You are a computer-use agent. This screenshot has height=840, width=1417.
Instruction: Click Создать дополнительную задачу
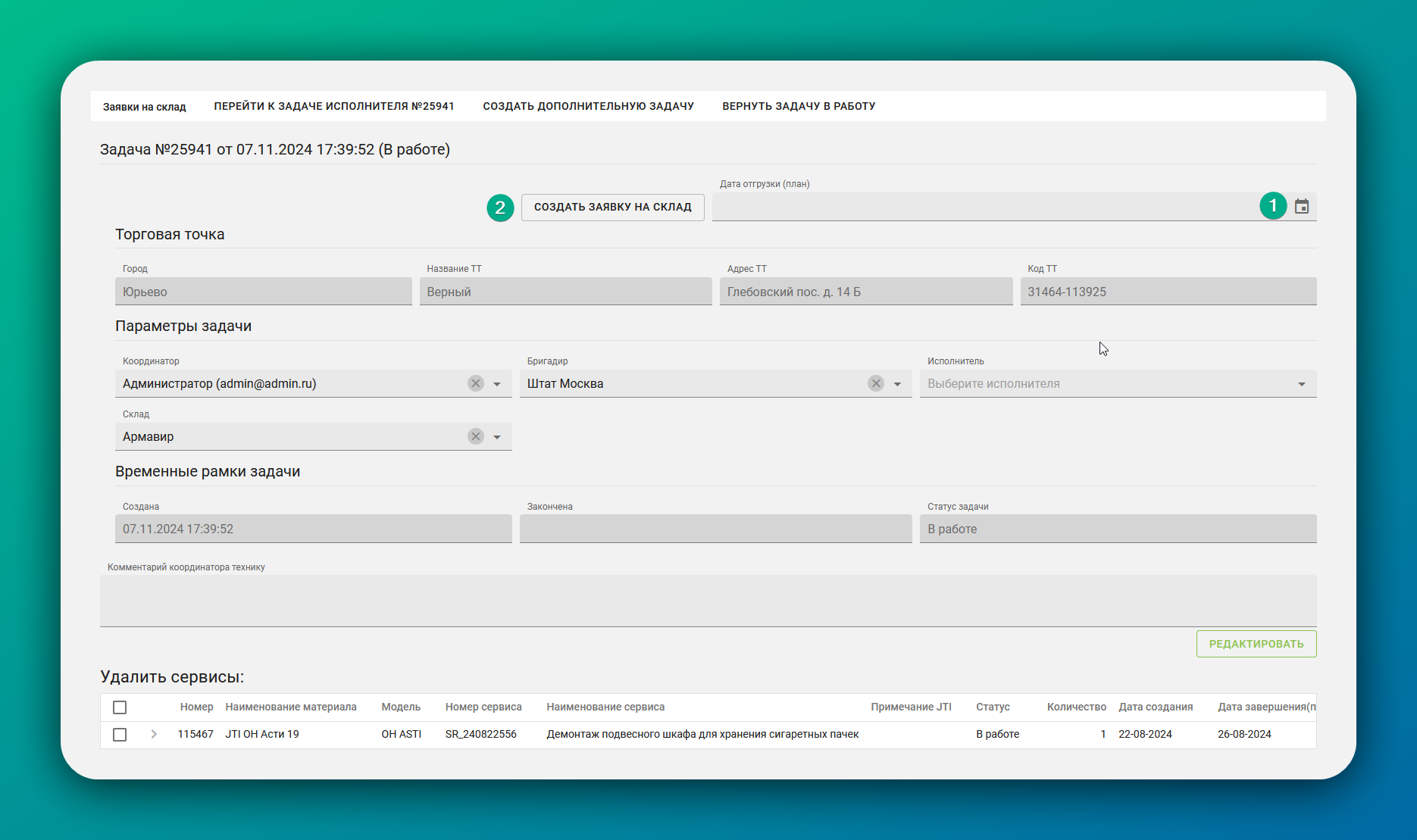589,106
